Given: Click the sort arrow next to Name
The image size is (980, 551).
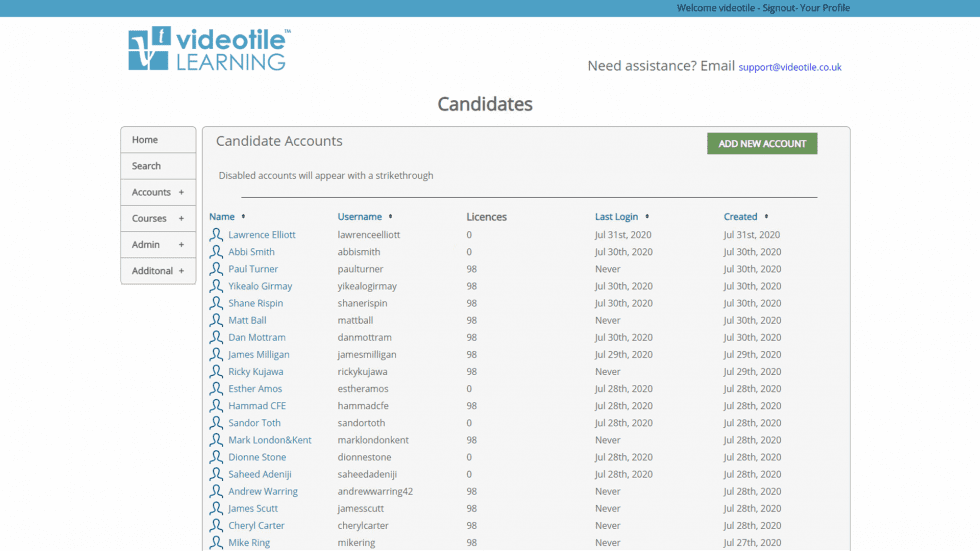Looking at the screenshot, I should (243, 216).
